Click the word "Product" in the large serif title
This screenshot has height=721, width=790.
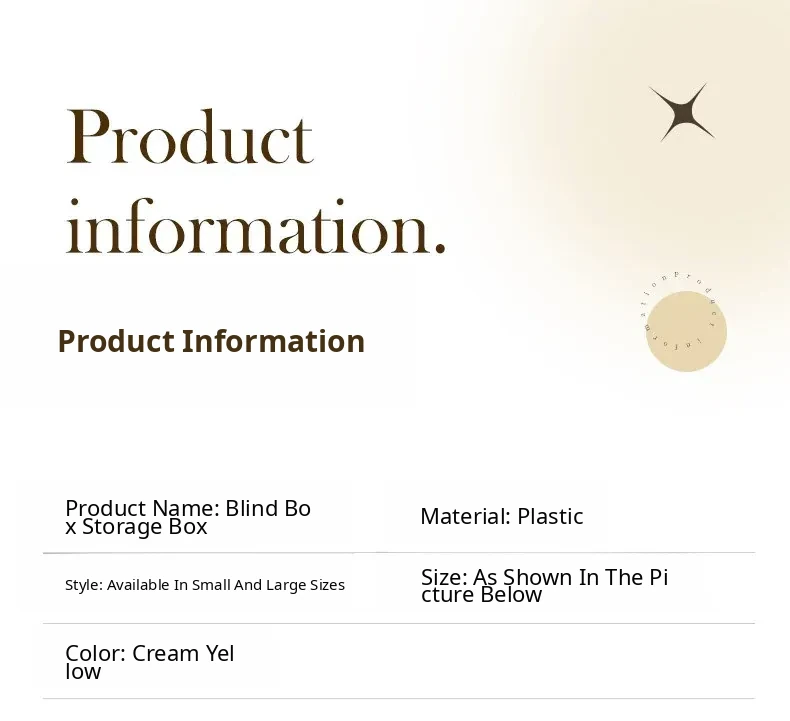tap(190, 138)
